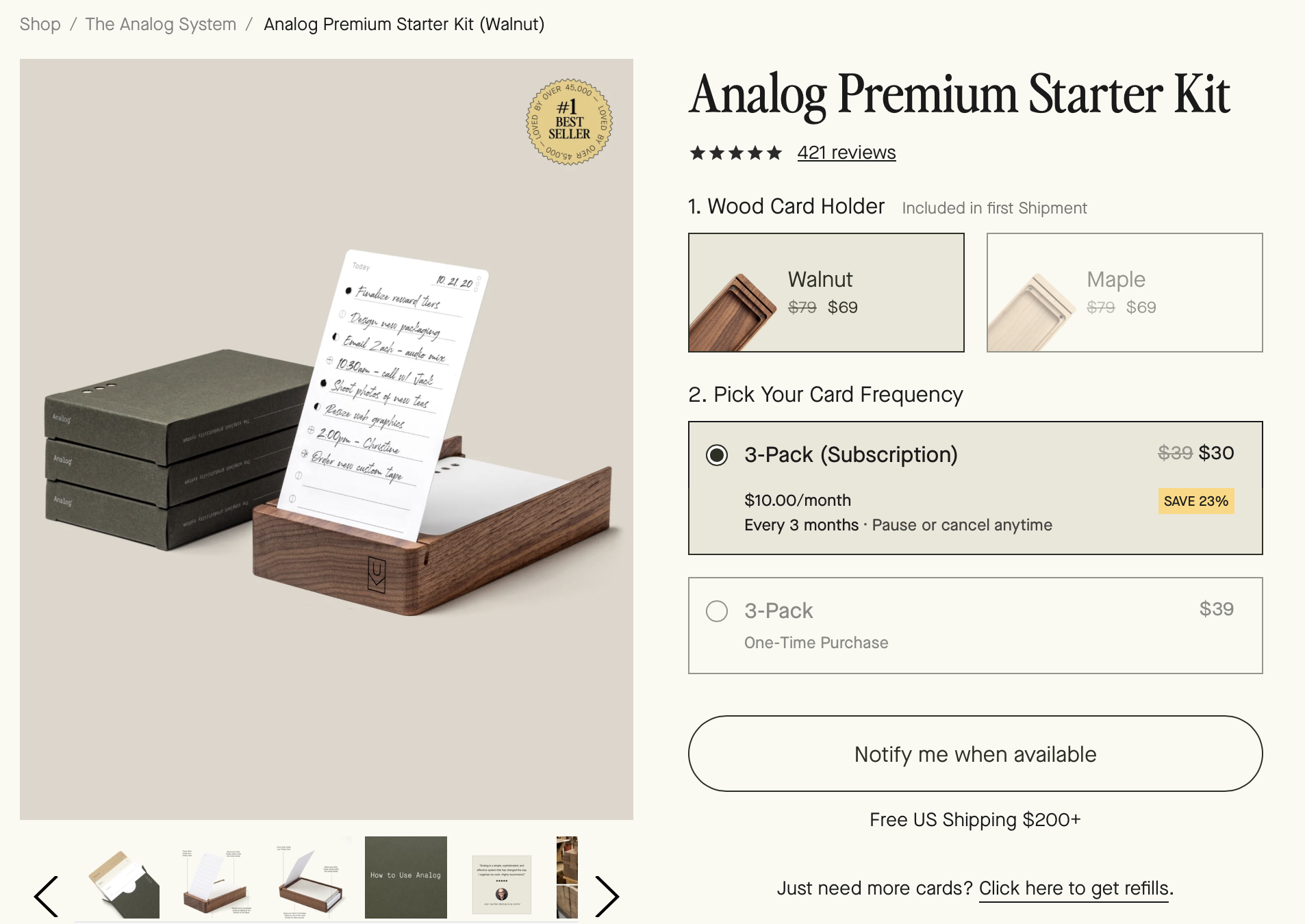The width and height of the screenshot is (1305, 924).
Task: Click the main walnut product image
Action: tap(327, 439)
